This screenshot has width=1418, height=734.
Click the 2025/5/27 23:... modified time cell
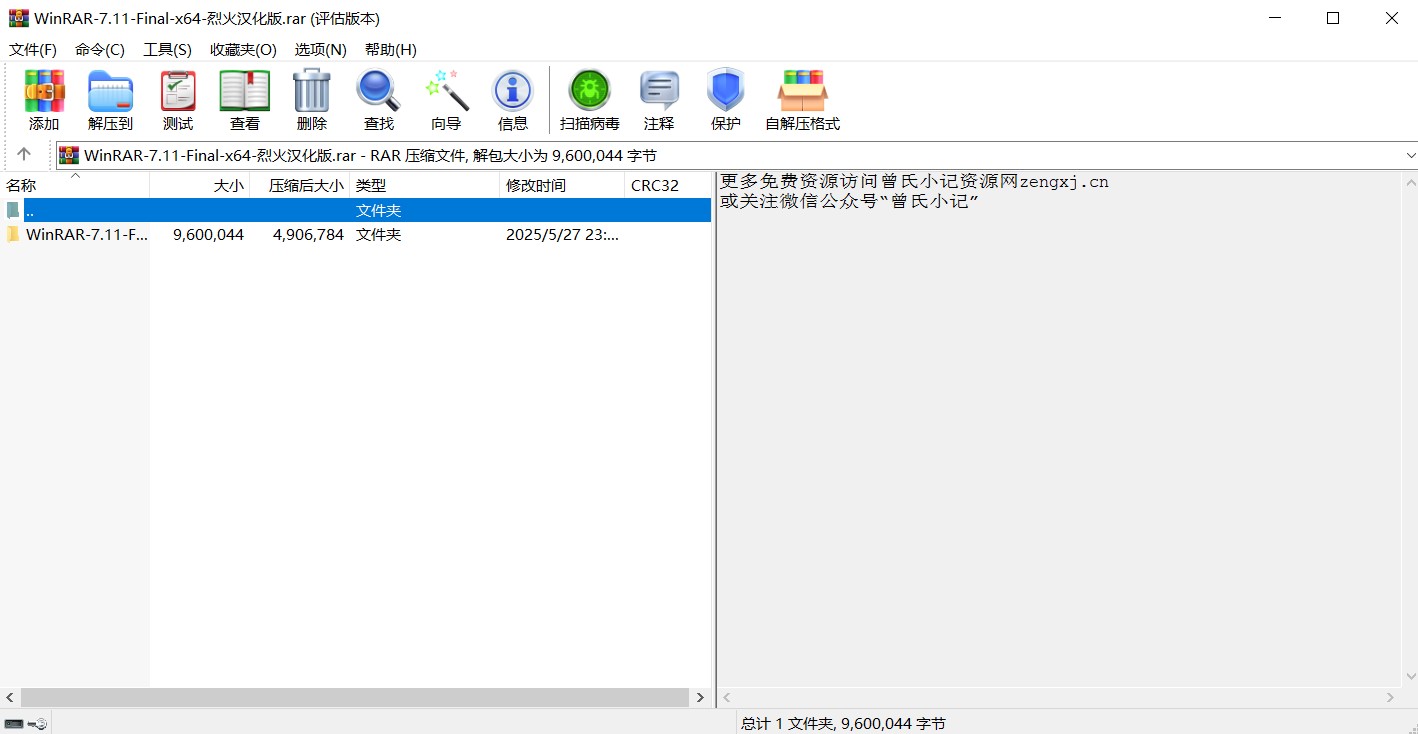point(562,234)
